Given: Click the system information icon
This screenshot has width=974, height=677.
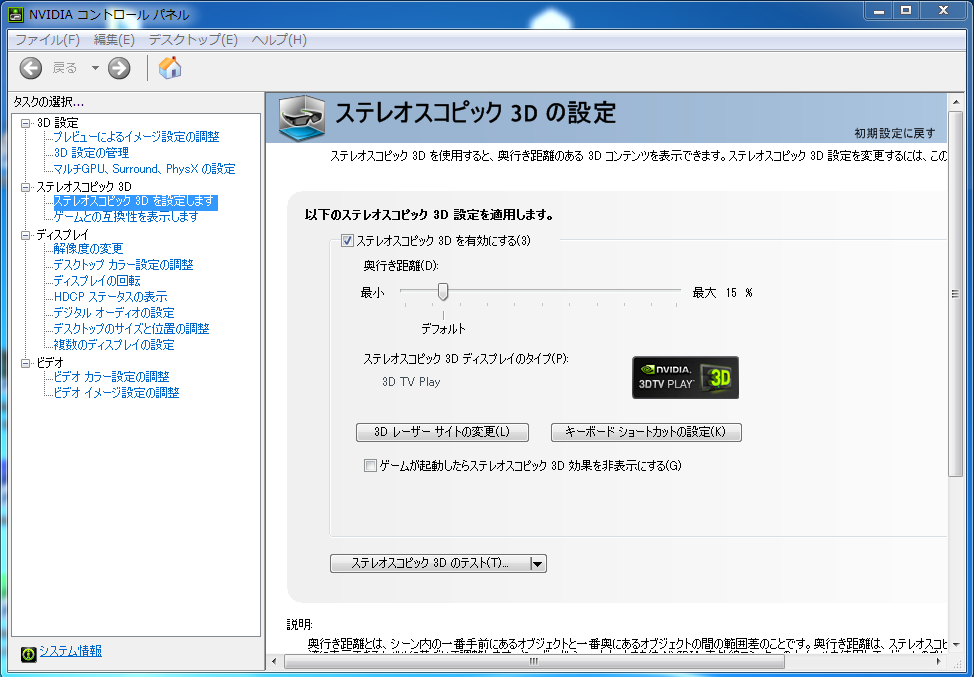Looking at the screenshot, I should click(28, 653).
